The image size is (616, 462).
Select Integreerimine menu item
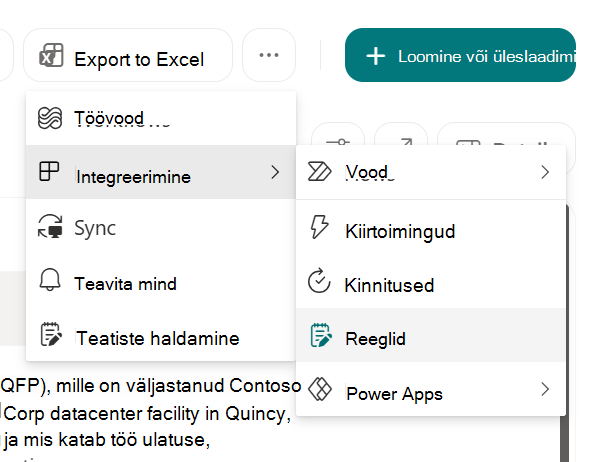[161, 172]
